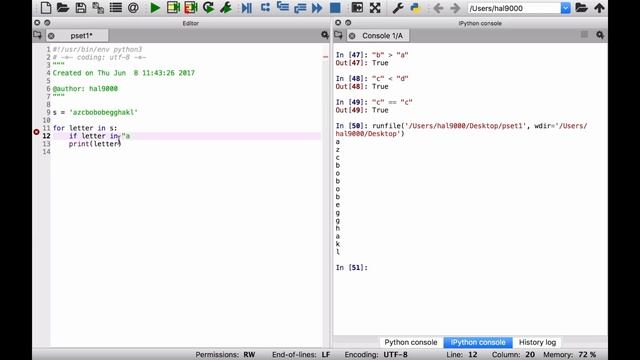Stop debugging with the blue square icon
The width and height of the screenshot is (640, 360).
pyautogui.click(x=335, y=8)
